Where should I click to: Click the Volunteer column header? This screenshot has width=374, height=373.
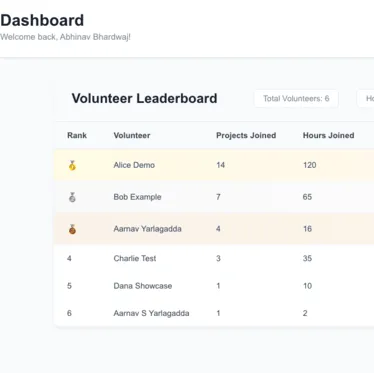[x=132, y=135]
